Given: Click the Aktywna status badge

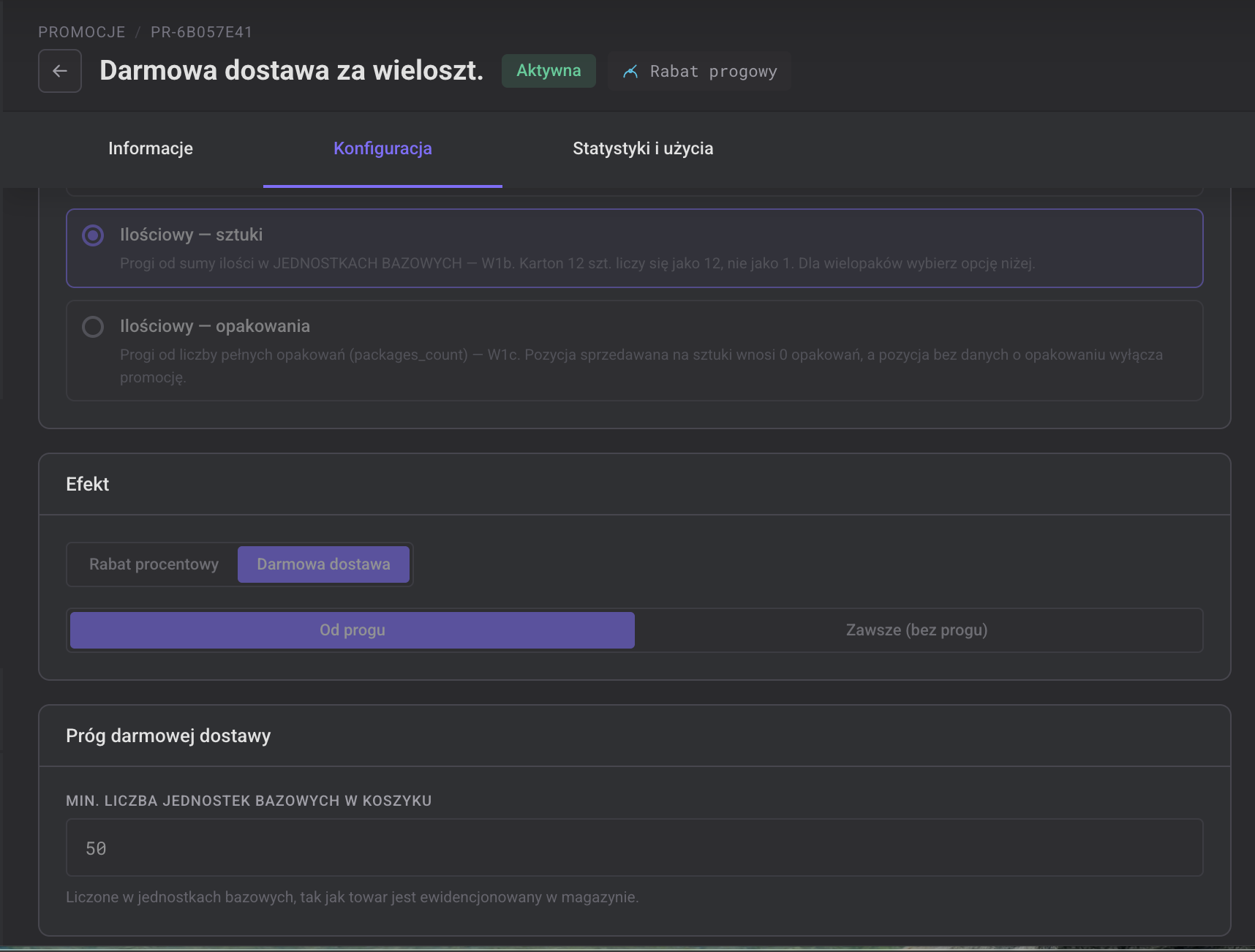Looking at the screenshot, I should tap(549, 71).
